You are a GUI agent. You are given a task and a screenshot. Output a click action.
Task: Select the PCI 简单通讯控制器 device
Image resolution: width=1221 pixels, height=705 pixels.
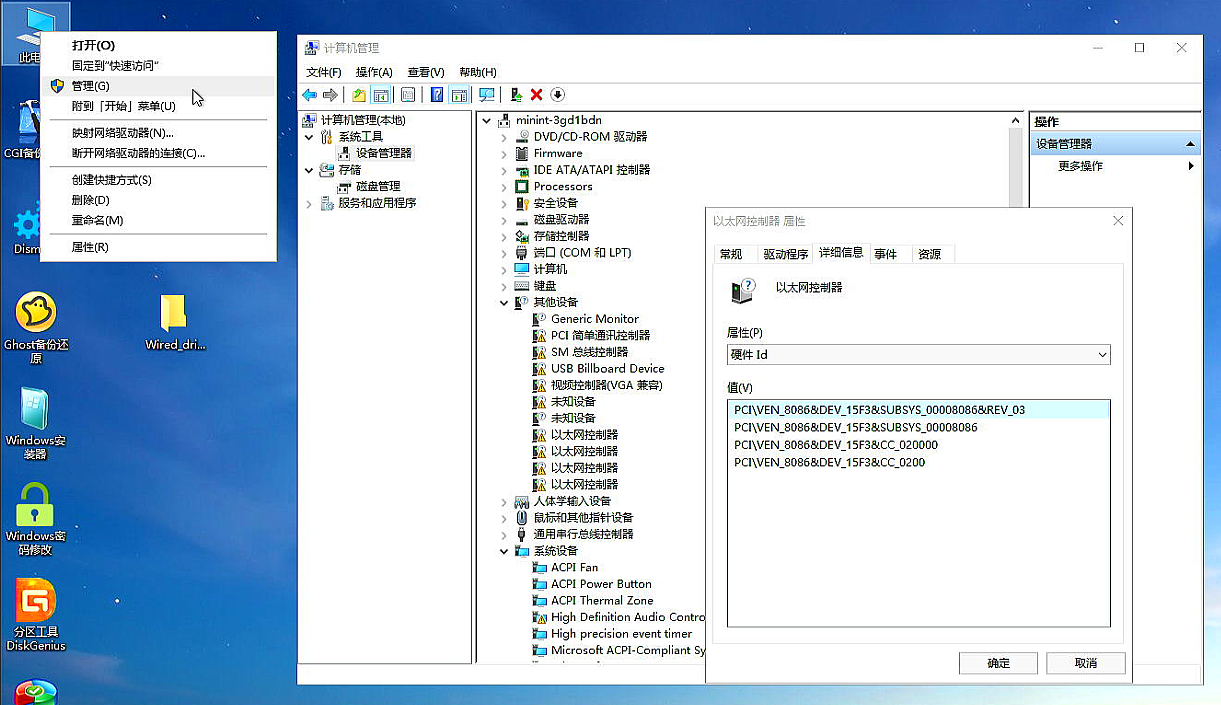click(x=600, y=335)
